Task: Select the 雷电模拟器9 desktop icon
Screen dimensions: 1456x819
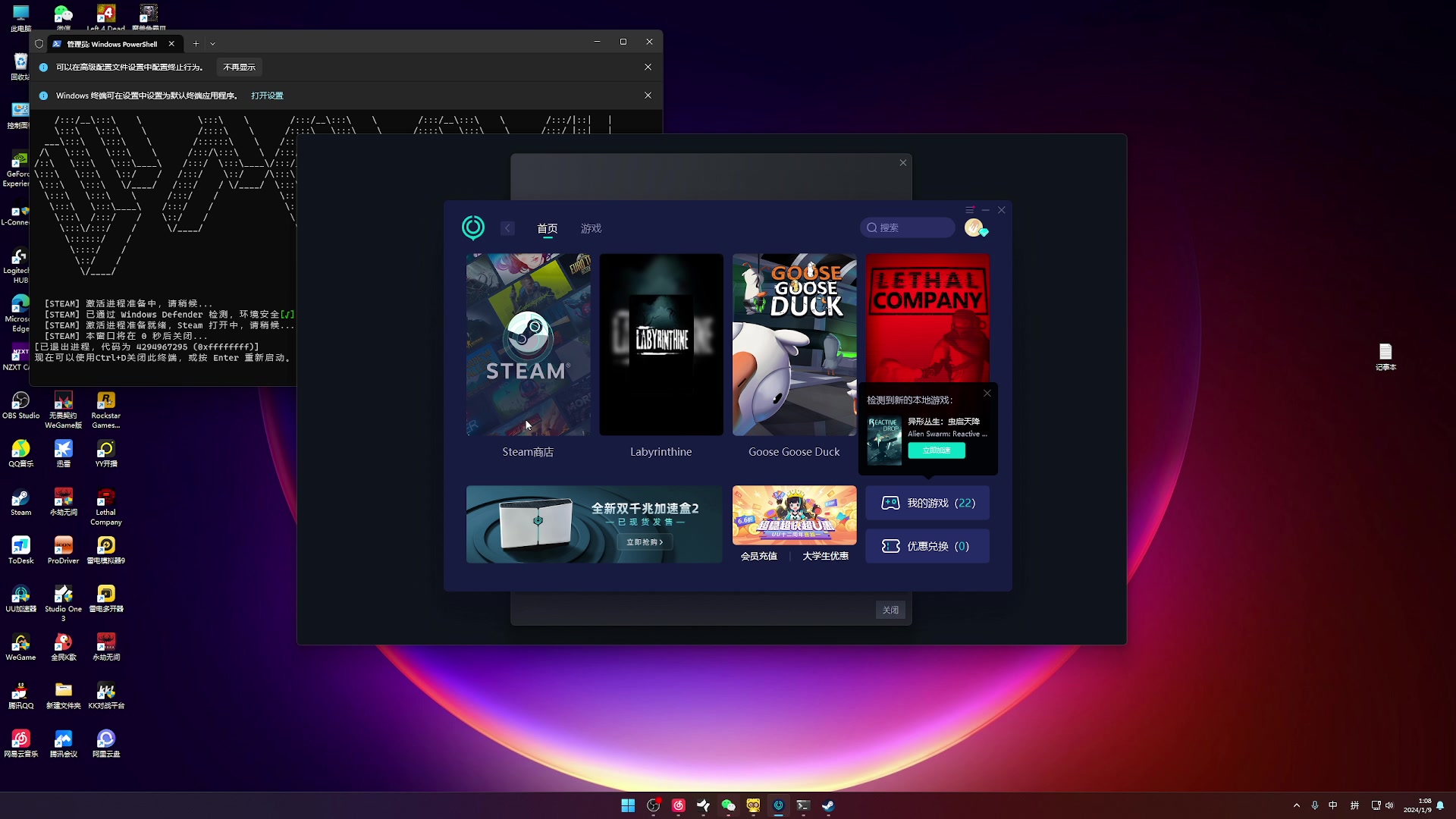Action: pos(105,551)
